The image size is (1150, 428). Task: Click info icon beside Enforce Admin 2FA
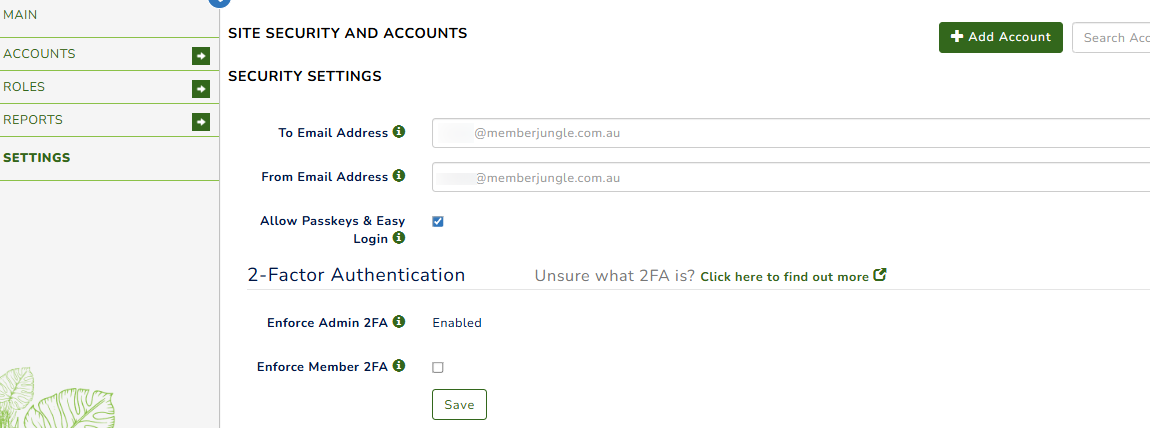point(399,321)
